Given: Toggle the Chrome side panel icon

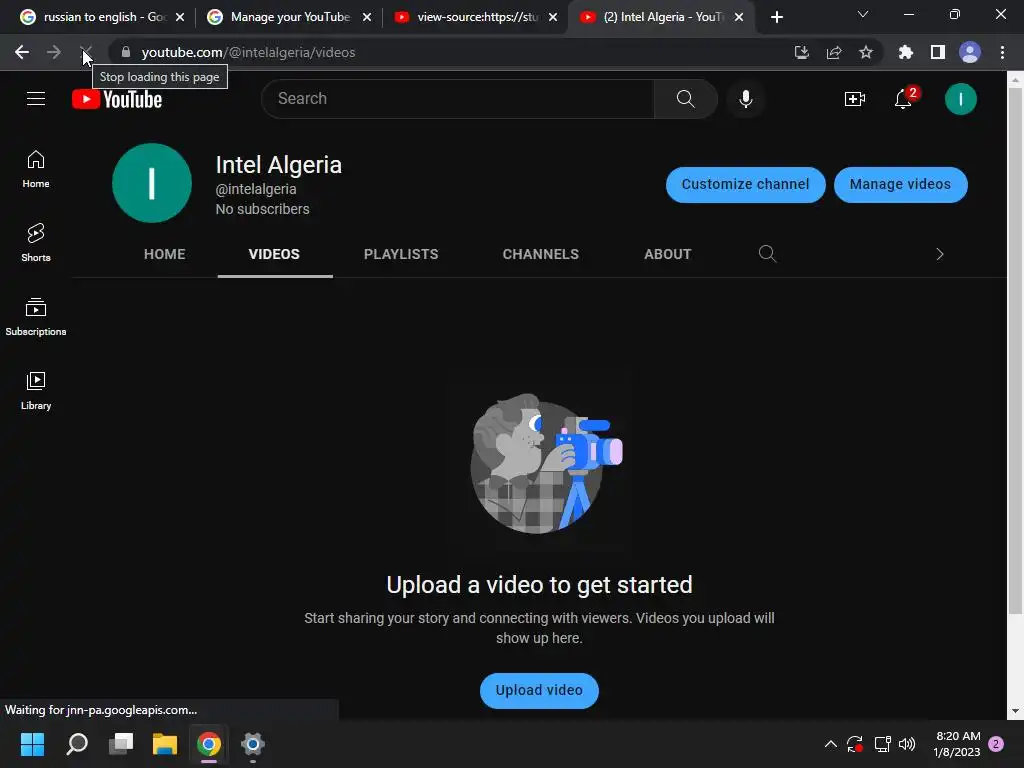Looking at the screenshot, I should pos(938,52).
